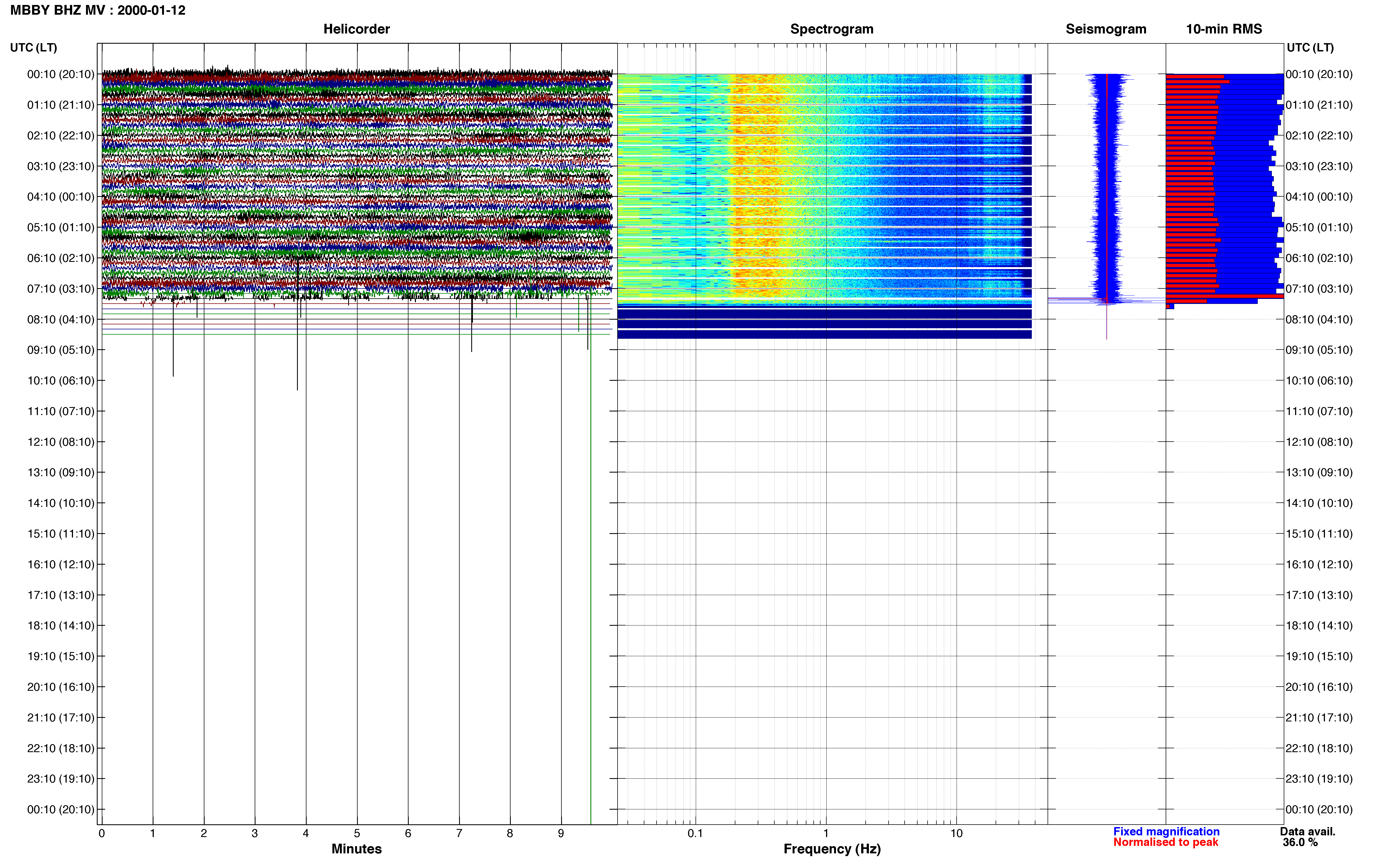
Task: Click "02:10 (22:10)" on the left time axis
Action: pyautogui.click(x=61, y=135)
